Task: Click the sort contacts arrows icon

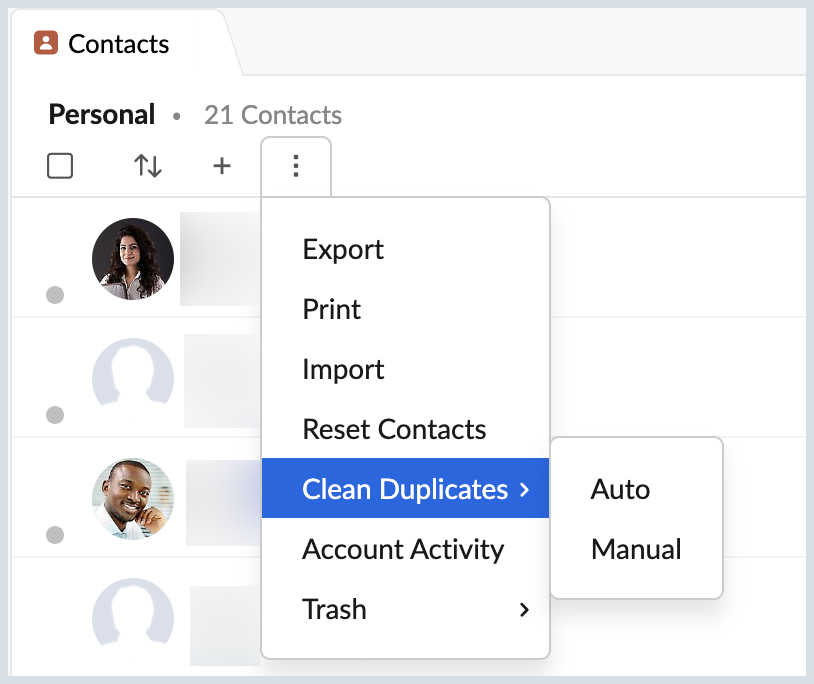Action: click(x=148, y=166)
